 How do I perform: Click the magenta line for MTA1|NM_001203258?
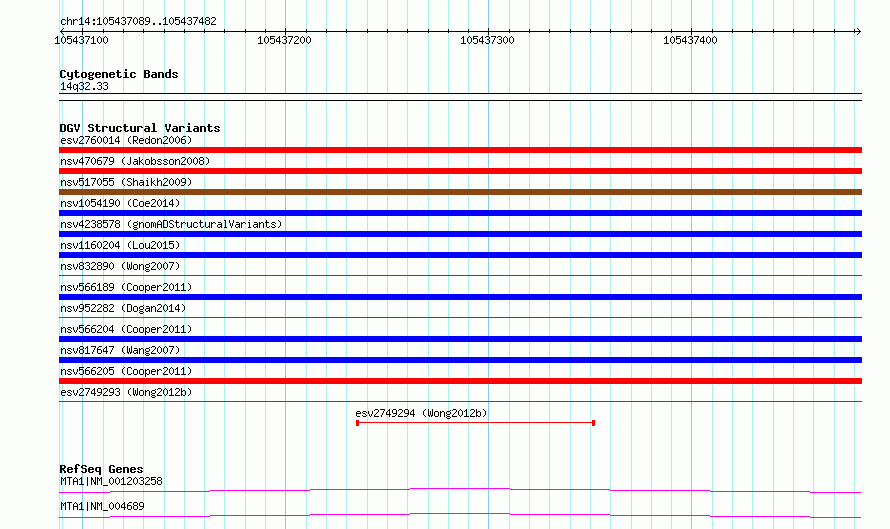click(460, 490)
